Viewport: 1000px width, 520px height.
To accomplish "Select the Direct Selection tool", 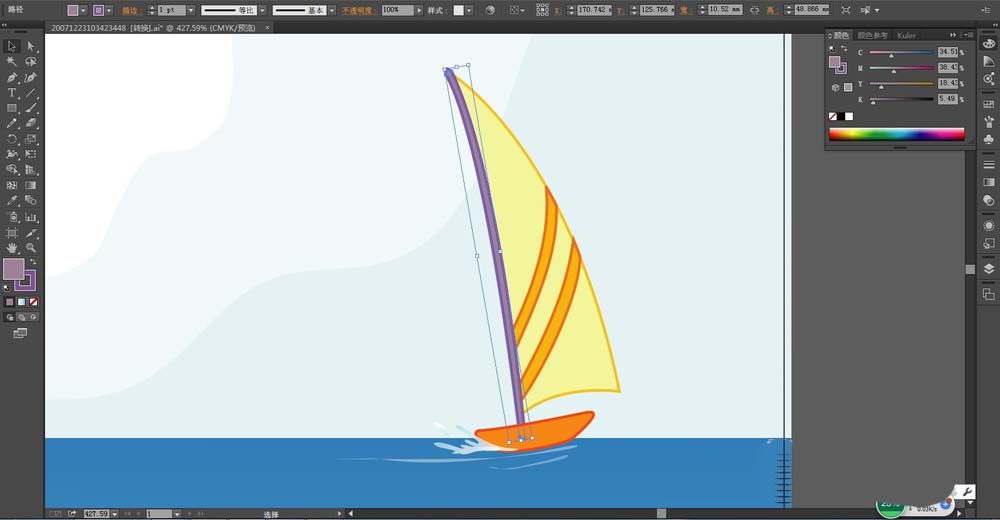I will click(x=31, y=46).
